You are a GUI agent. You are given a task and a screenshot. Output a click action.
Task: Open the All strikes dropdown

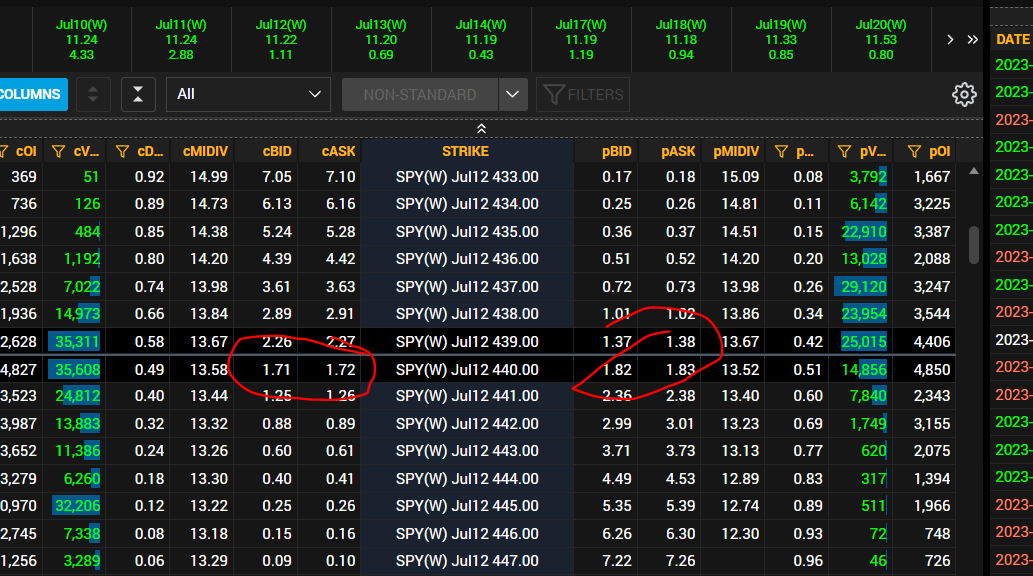[x=248, y=94]
